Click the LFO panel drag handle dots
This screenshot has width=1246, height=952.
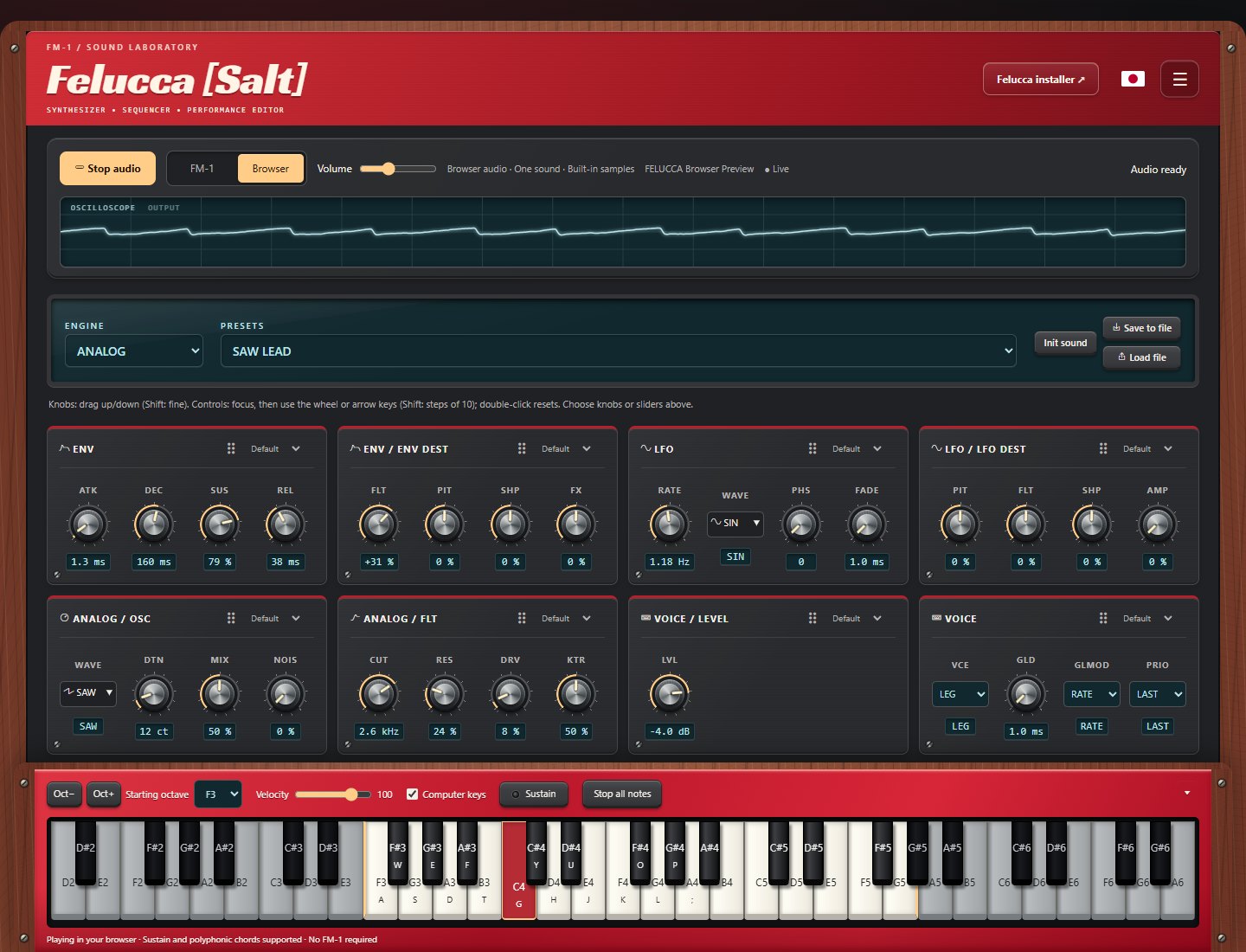pos(812,448)
